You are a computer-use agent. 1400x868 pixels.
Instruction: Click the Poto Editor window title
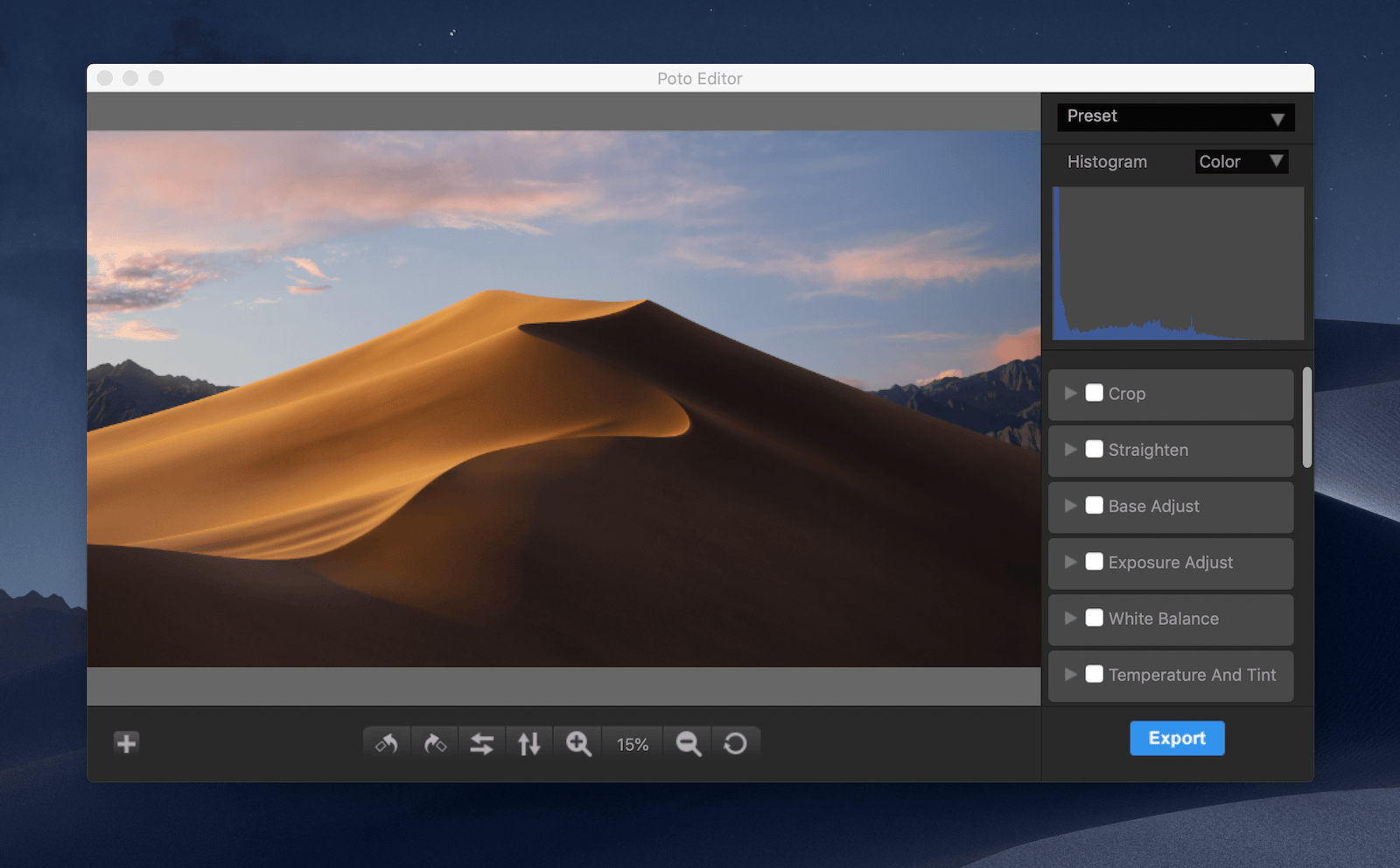pyautogui.click(x=700, y=79)
